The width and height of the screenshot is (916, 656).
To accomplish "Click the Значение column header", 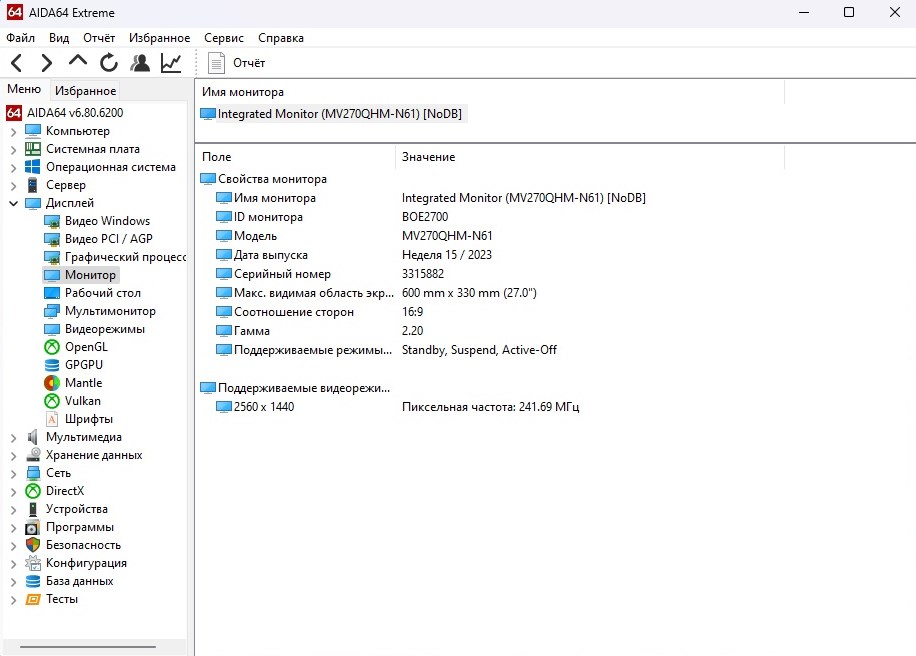I will [428, 157].
